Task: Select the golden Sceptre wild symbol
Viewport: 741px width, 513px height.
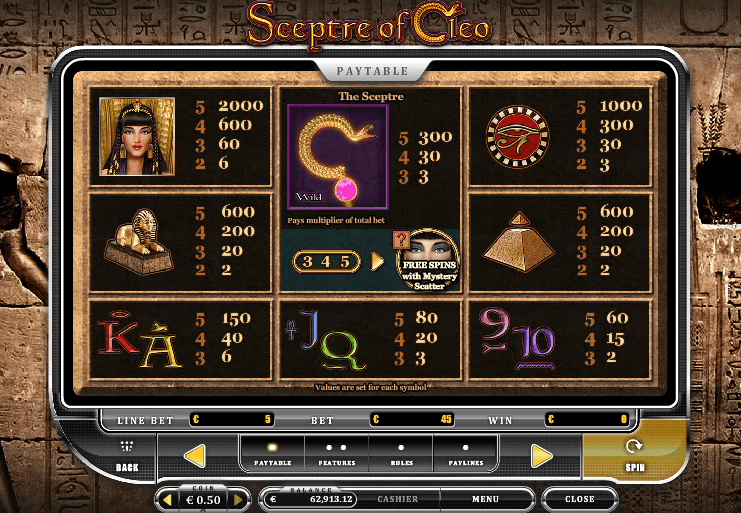Action: pyautogui.click(x=338, y=157)
